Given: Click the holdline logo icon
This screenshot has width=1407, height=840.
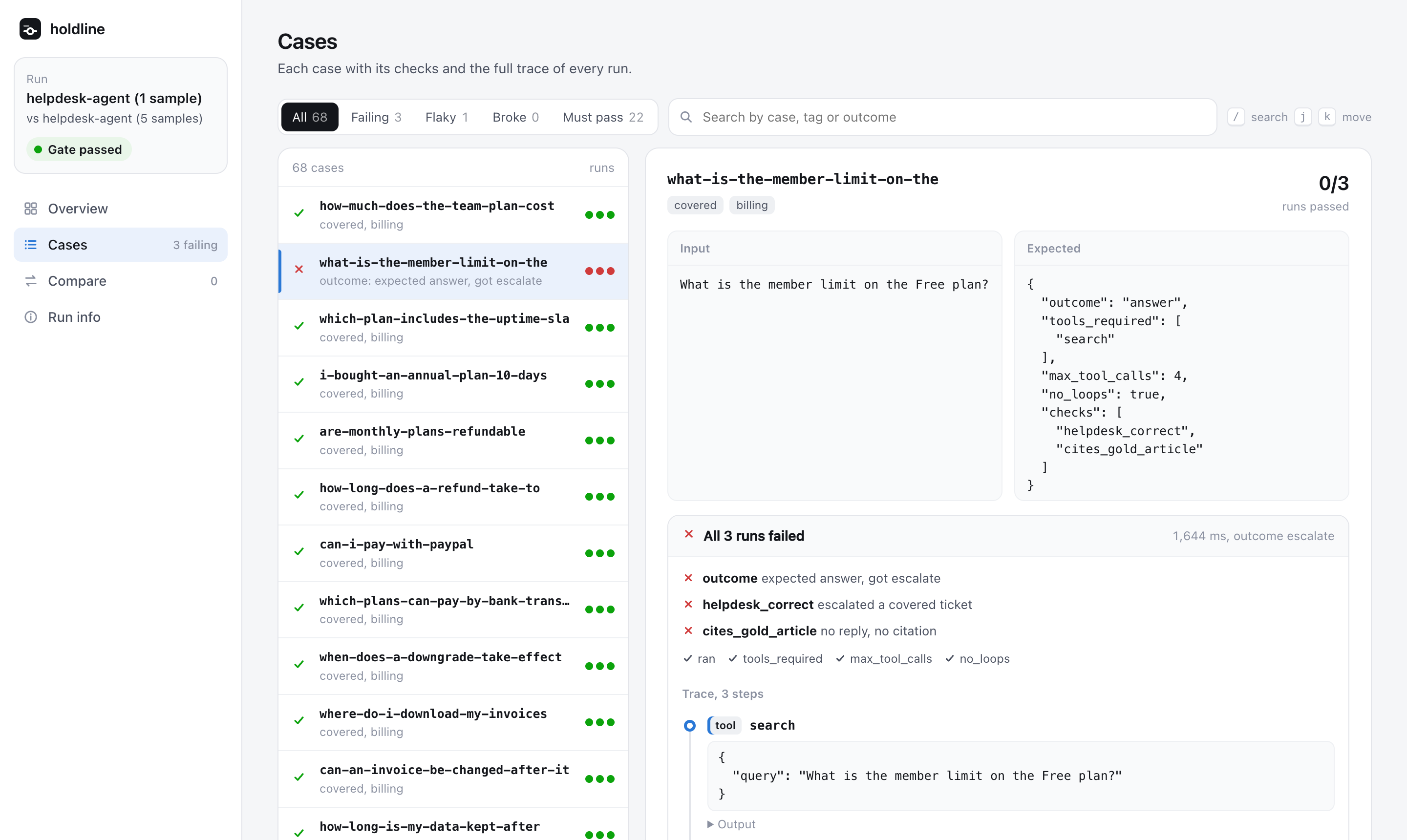Looking at the screenshot, I should pyautogui.click(x=30, y=29).
